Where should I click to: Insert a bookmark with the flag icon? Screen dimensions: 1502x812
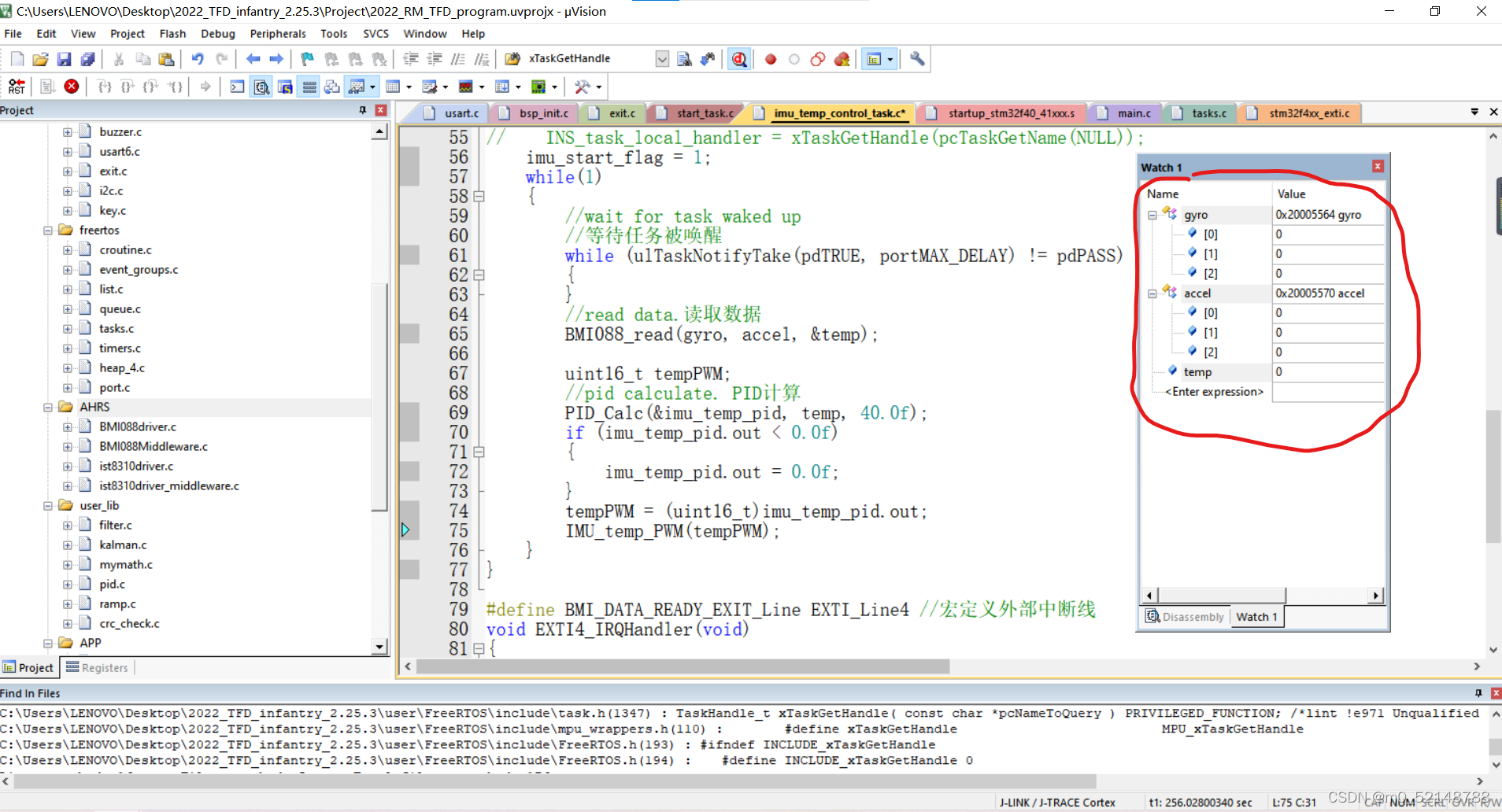[x=308, y=59]
